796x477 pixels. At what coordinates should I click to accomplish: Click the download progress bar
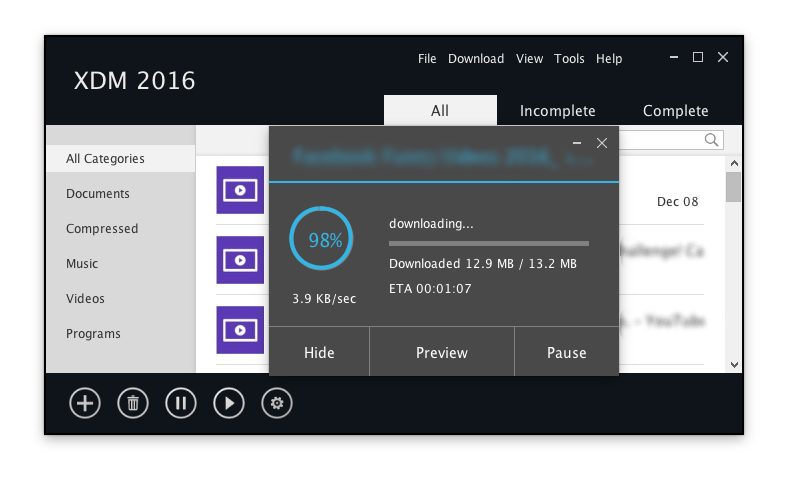(489, 244)
